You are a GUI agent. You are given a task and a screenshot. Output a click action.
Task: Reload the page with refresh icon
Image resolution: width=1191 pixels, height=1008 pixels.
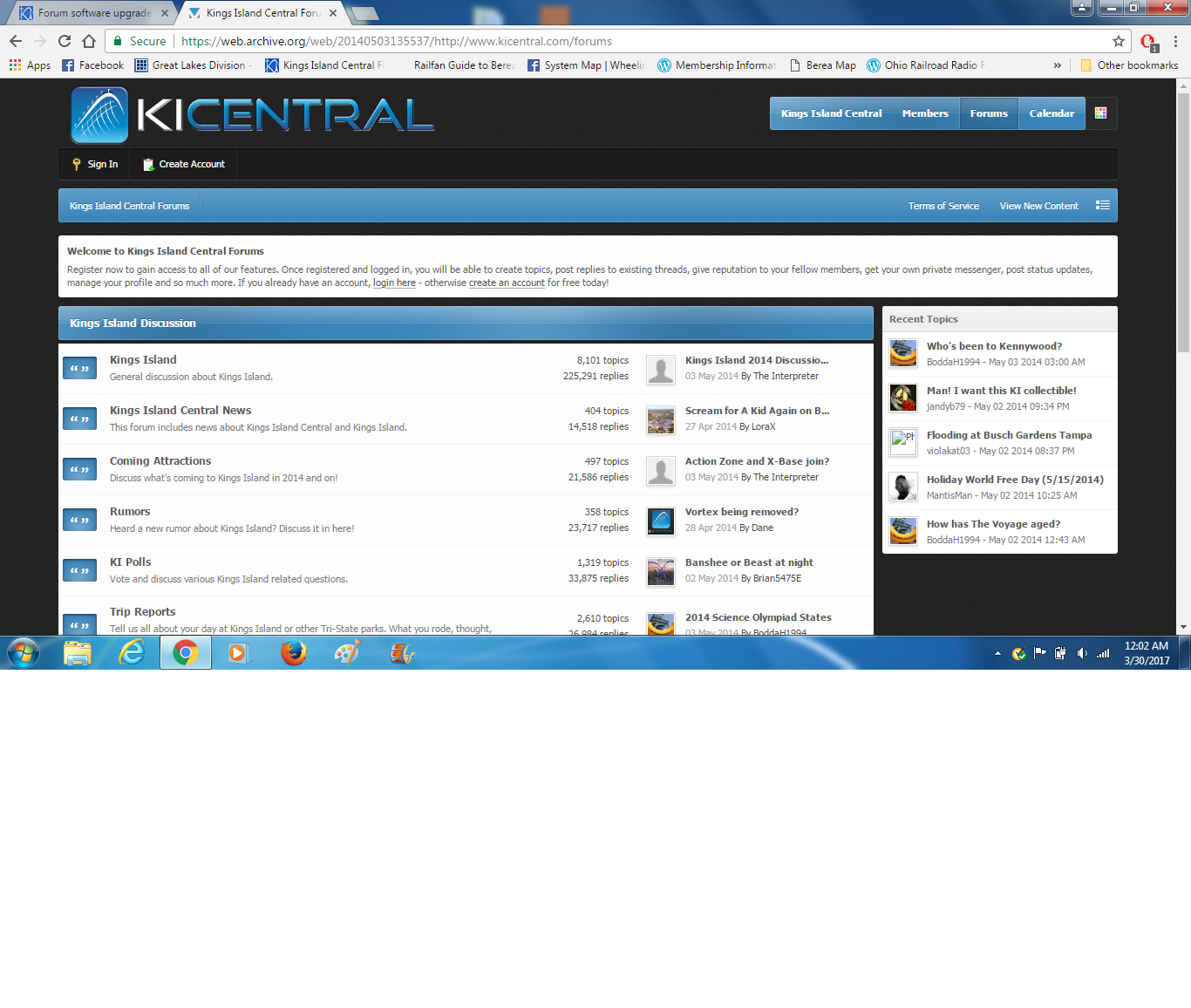coord(65,41)
